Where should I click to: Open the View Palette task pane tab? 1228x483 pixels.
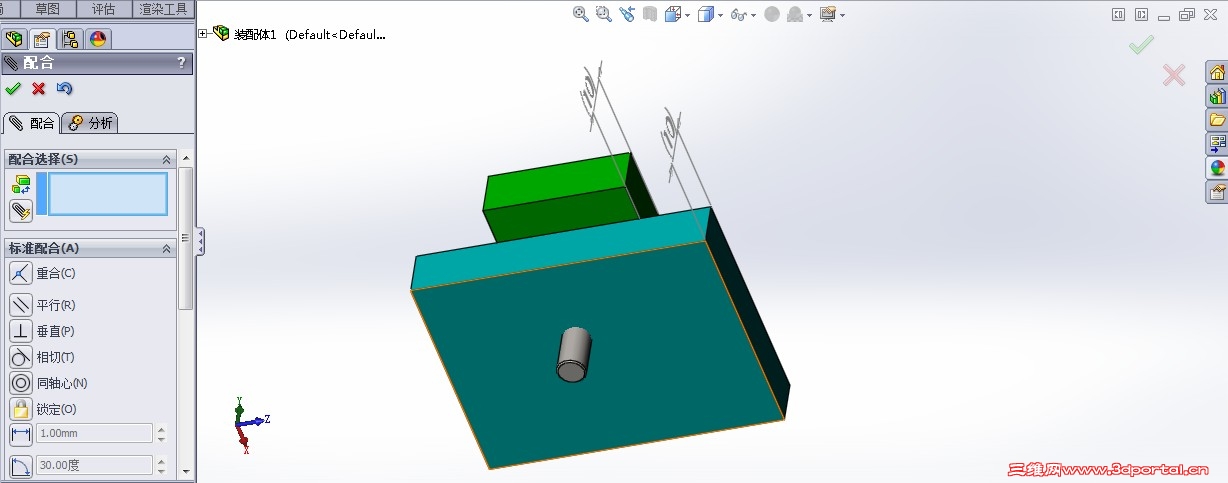pyautogui.click(x=1217, y=144)
